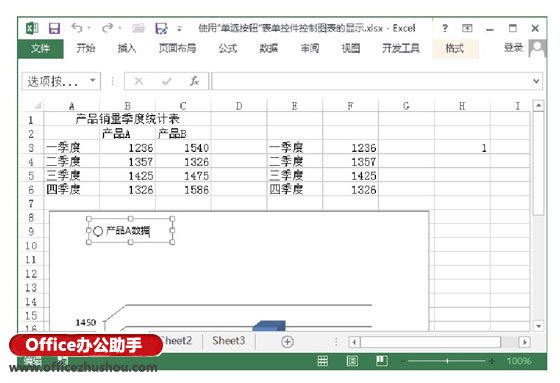The image size is (560, 383).
Task: Zoom in with the plus button
Action: [492, 362]
